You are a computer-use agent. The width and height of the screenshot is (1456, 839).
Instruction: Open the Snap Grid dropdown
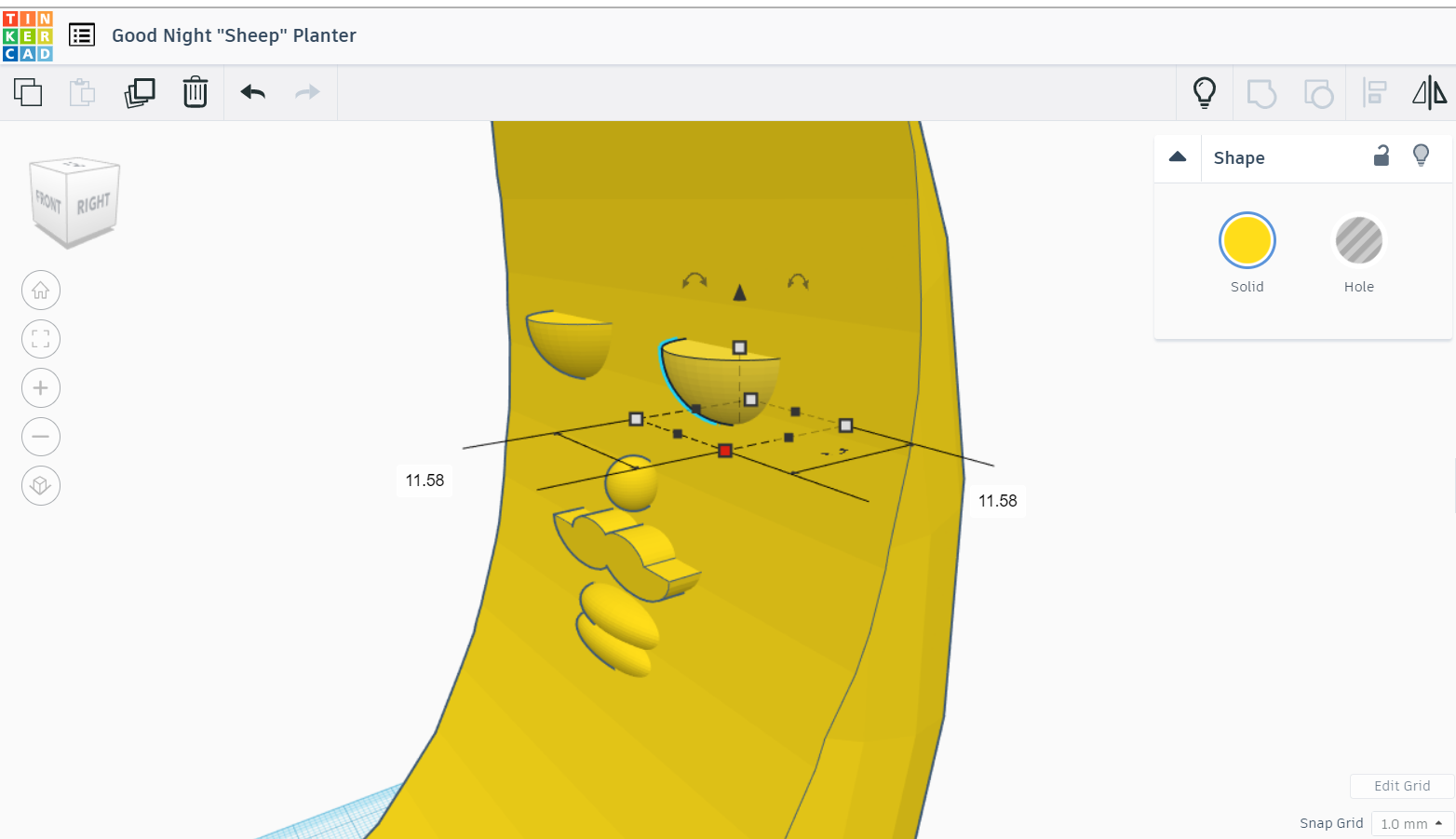(x=1412, y=824)
